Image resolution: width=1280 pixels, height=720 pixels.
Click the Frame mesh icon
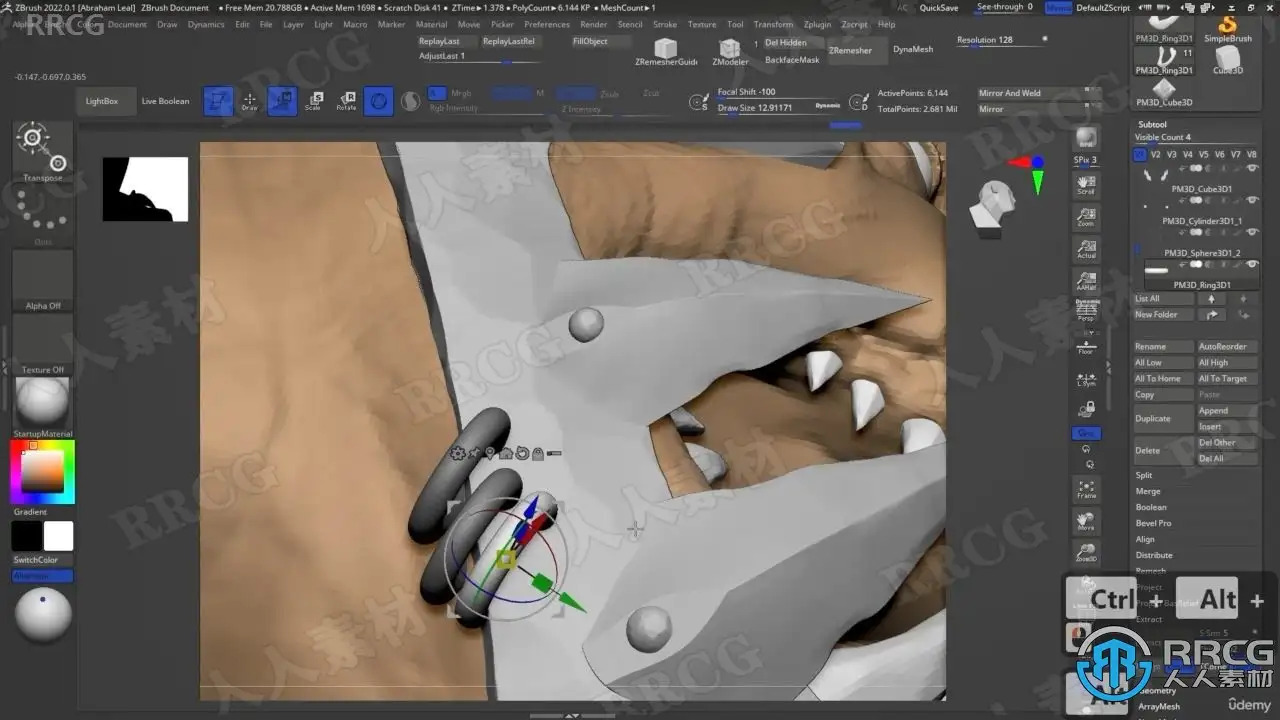(x=1086, y=489)
